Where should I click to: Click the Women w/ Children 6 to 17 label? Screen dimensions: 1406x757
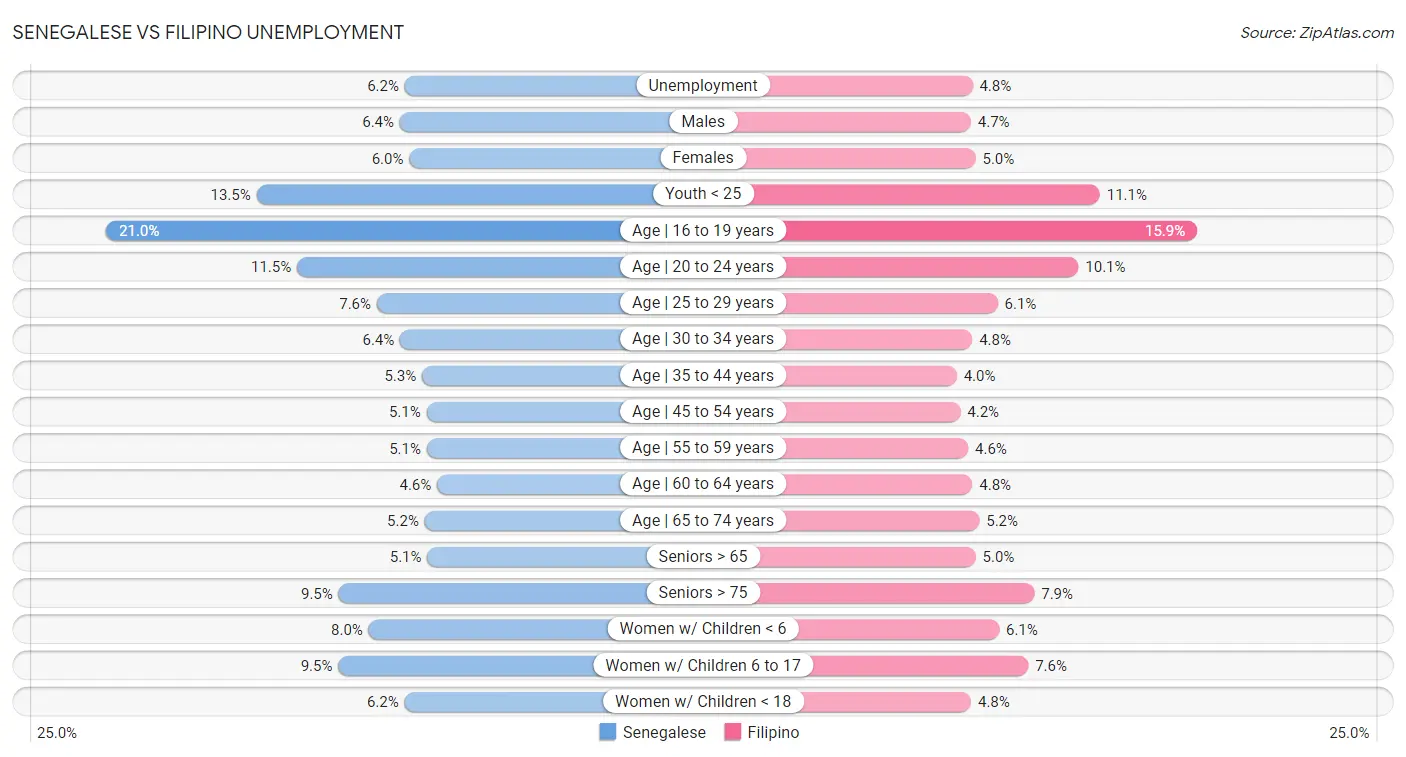tap(703, 665)
